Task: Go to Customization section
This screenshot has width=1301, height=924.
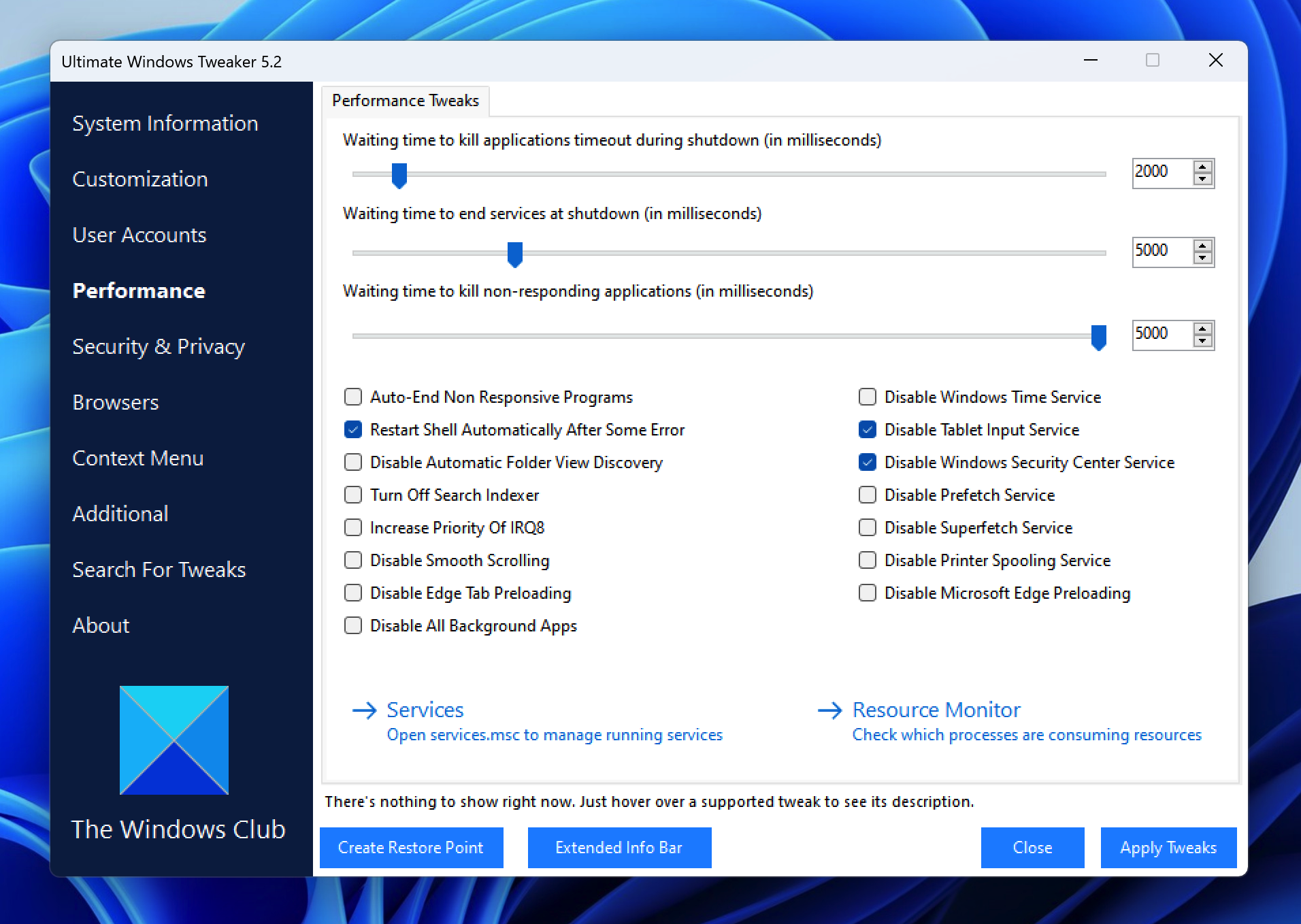Action: (x=140, y=179)
